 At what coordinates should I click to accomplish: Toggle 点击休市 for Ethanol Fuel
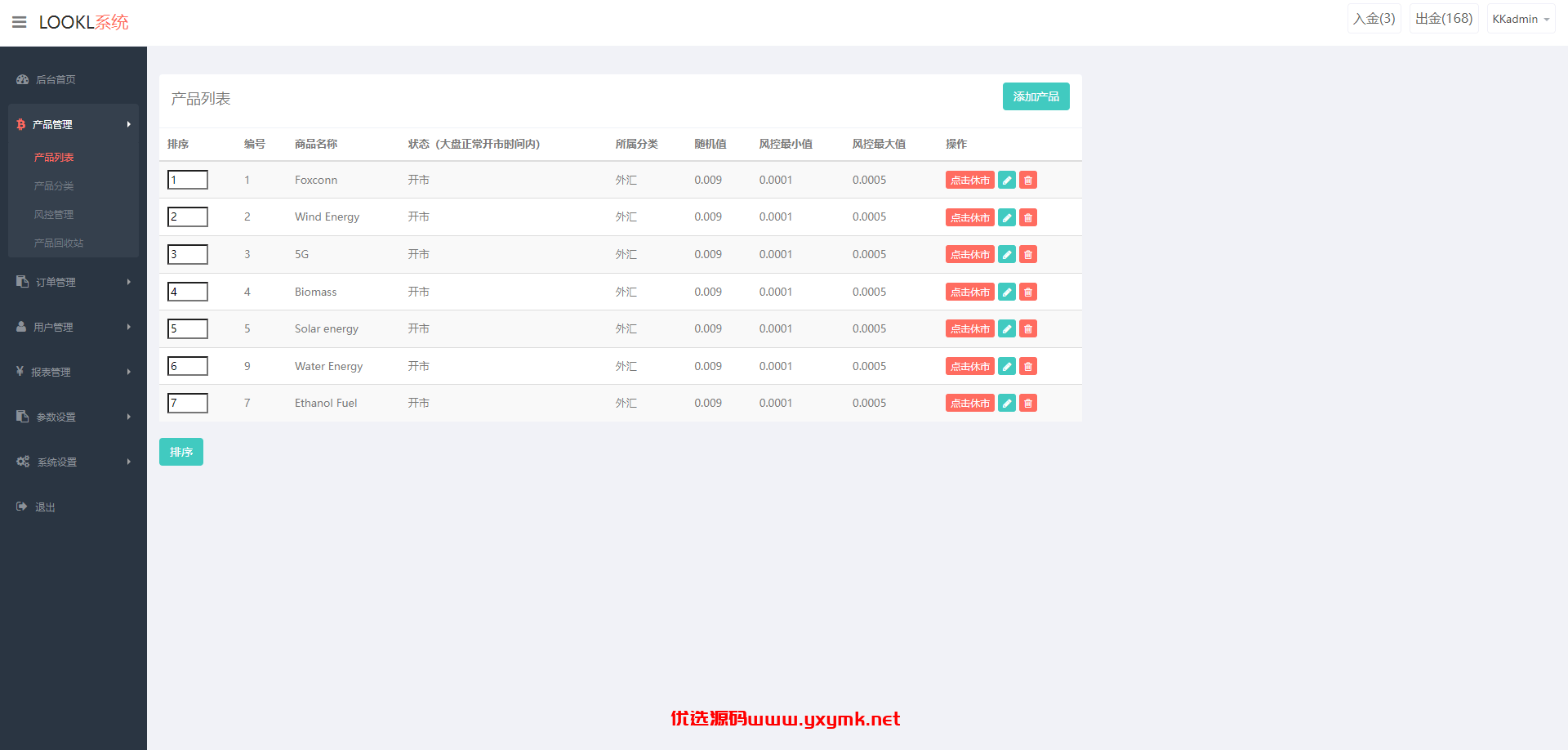(x=970, y=403)
